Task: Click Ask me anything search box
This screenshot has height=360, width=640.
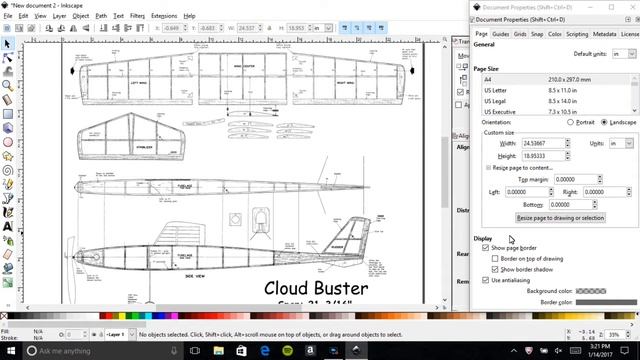Action: point(102,351)
